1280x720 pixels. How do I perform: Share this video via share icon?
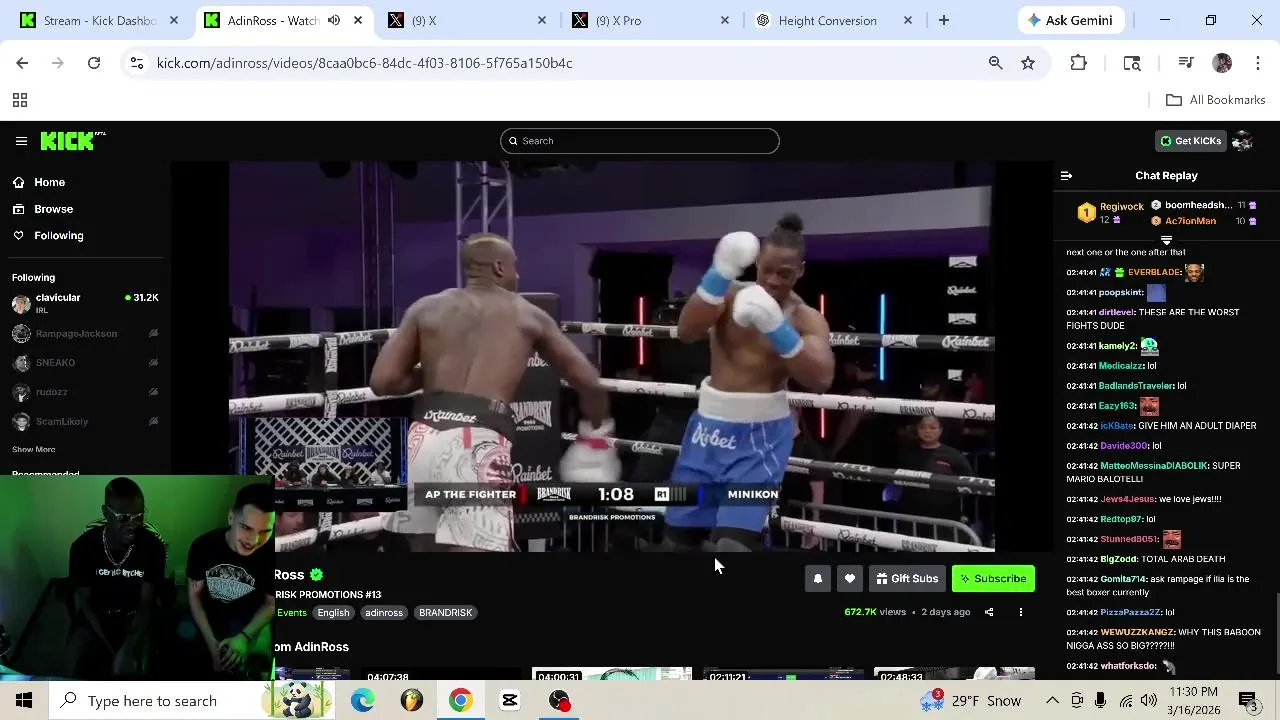pos(989,612)
